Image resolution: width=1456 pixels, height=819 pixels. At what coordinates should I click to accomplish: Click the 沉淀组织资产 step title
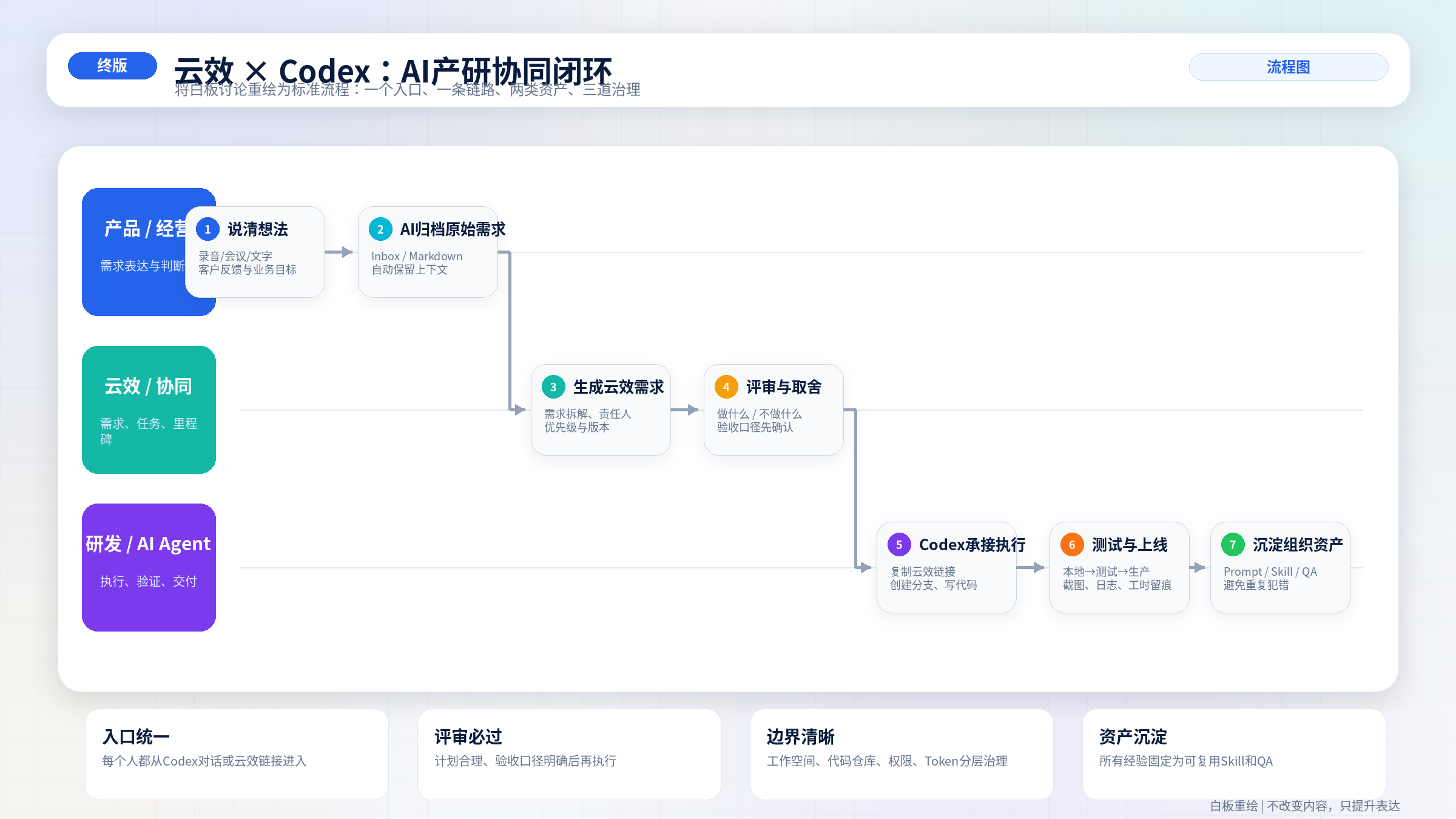click(1298, 545)
